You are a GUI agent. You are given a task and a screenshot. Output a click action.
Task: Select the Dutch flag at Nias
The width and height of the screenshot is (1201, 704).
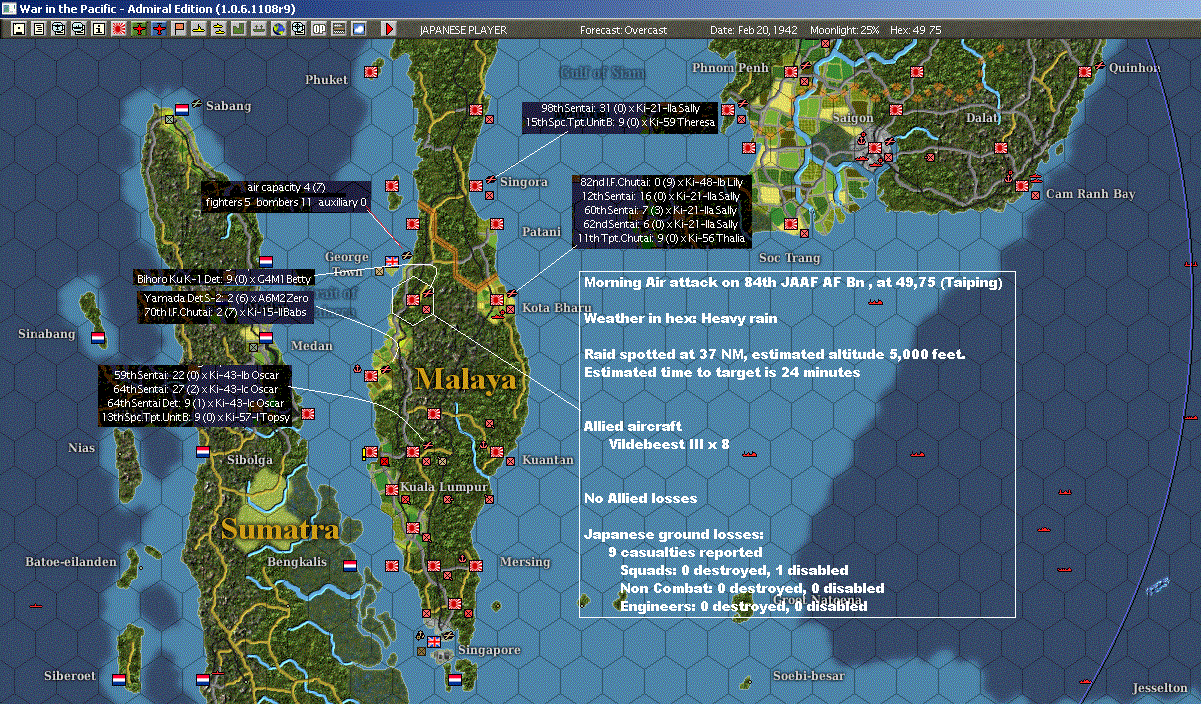[x=203, y=451]
